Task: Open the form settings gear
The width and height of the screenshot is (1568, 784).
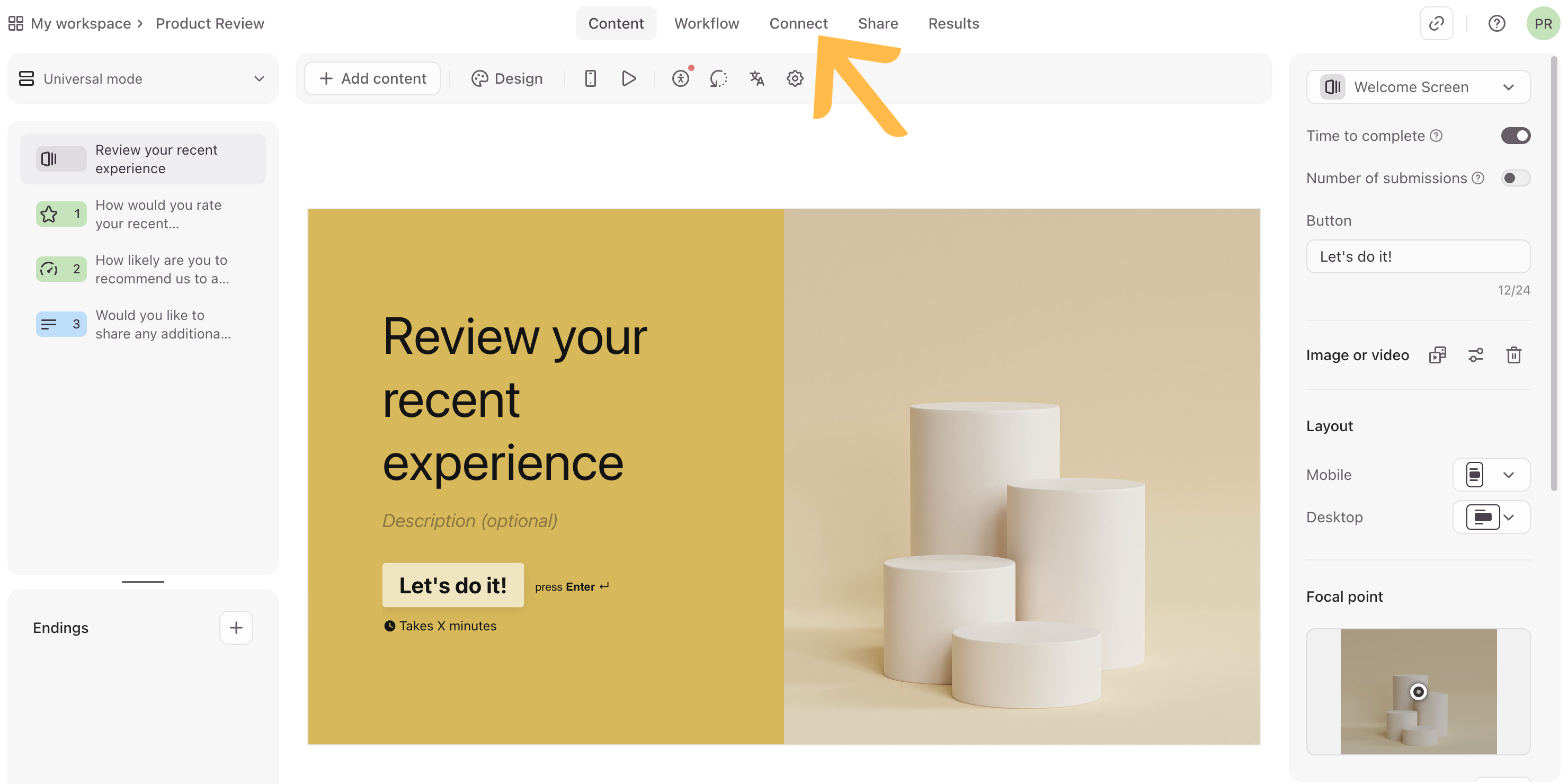Action: coord(795,78)
